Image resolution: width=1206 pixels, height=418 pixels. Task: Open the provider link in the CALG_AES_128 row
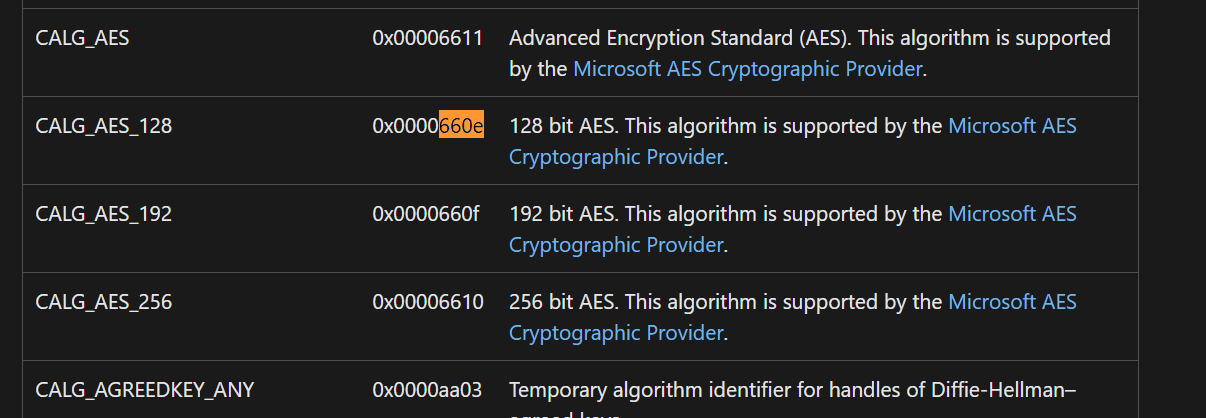(x=793, y=142)
